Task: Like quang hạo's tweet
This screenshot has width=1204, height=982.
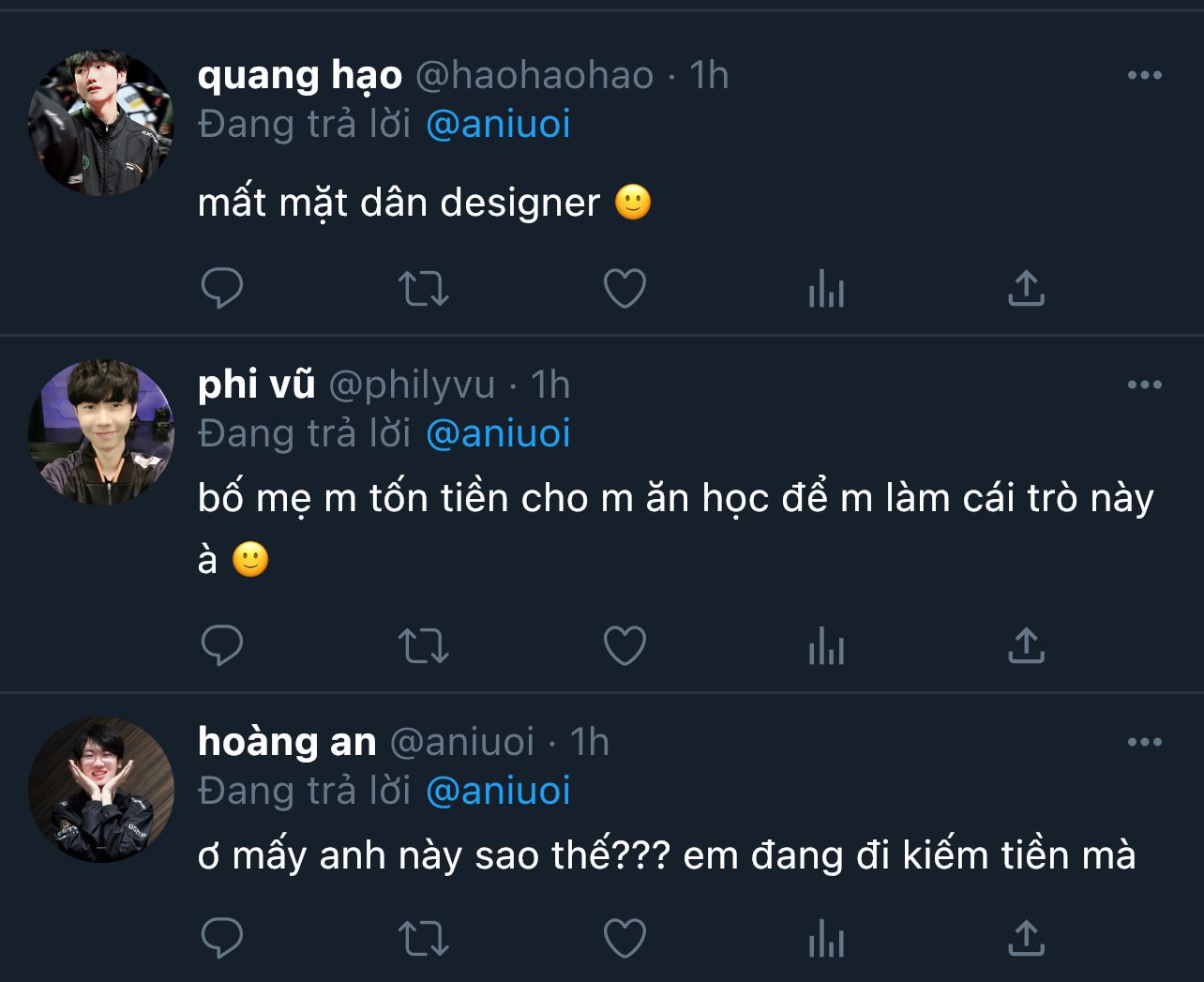Action: pos(625,289)
